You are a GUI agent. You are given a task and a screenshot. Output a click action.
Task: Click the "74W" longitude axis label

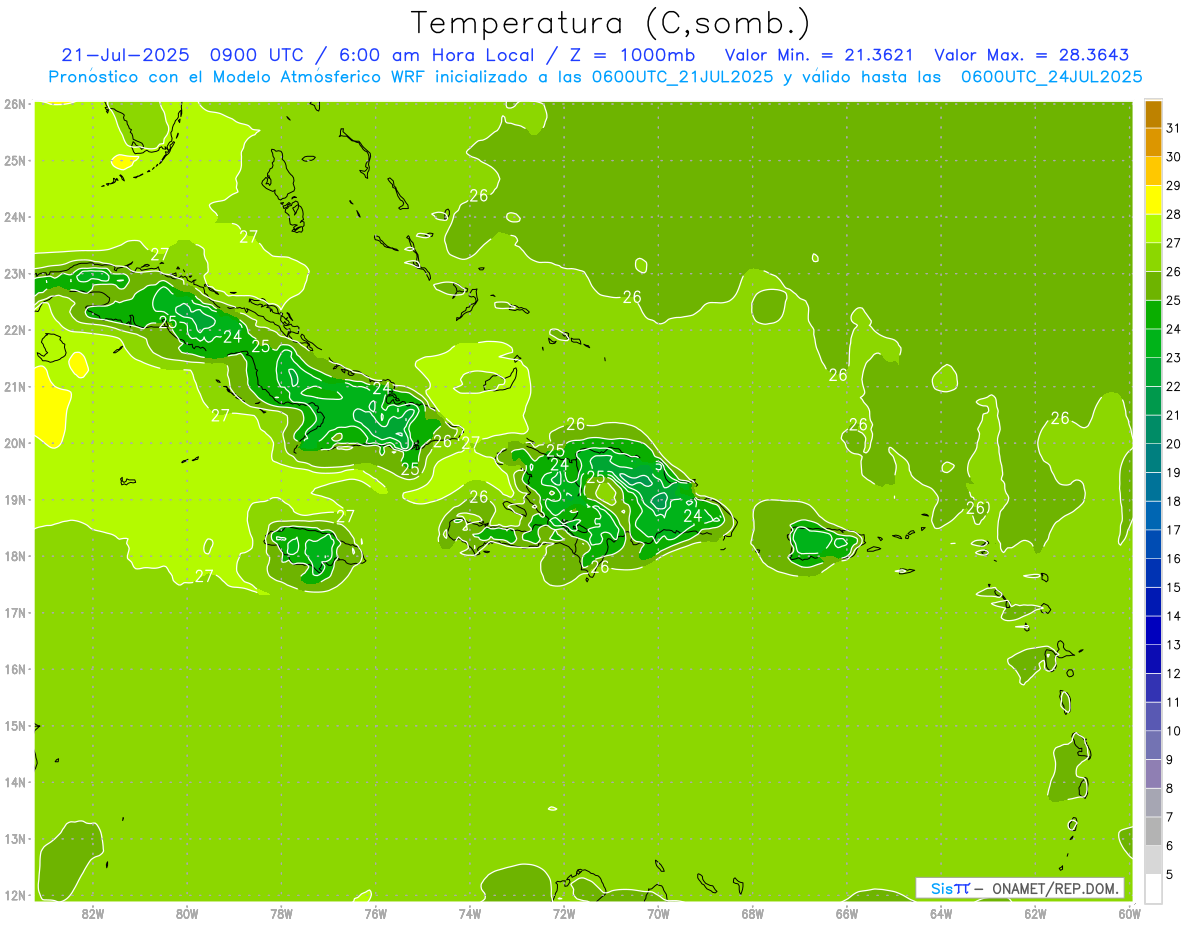[x=470, y=913]
